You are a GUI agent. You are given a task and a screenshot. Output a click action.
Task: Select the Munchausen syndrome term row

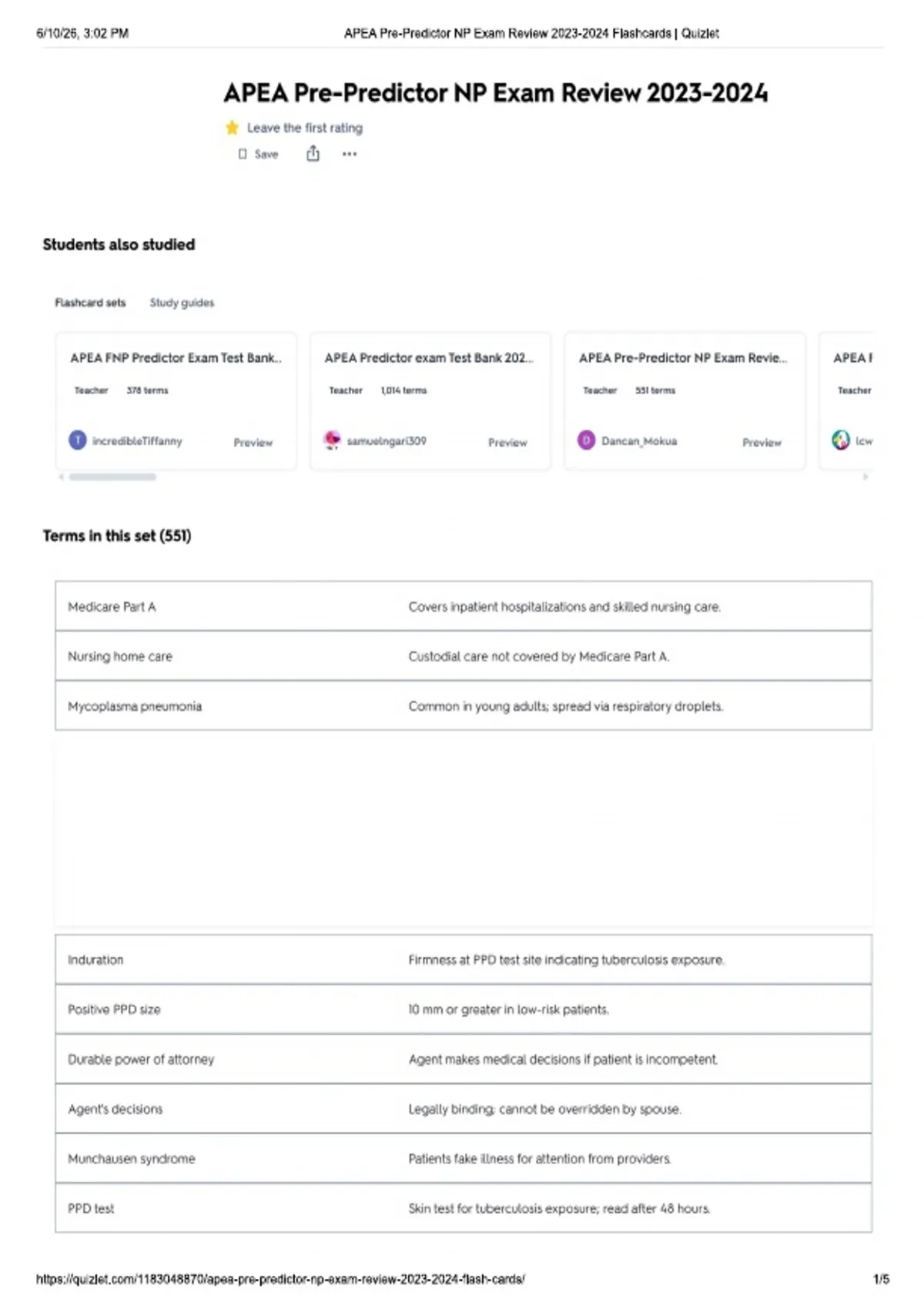coord(464,1159)
